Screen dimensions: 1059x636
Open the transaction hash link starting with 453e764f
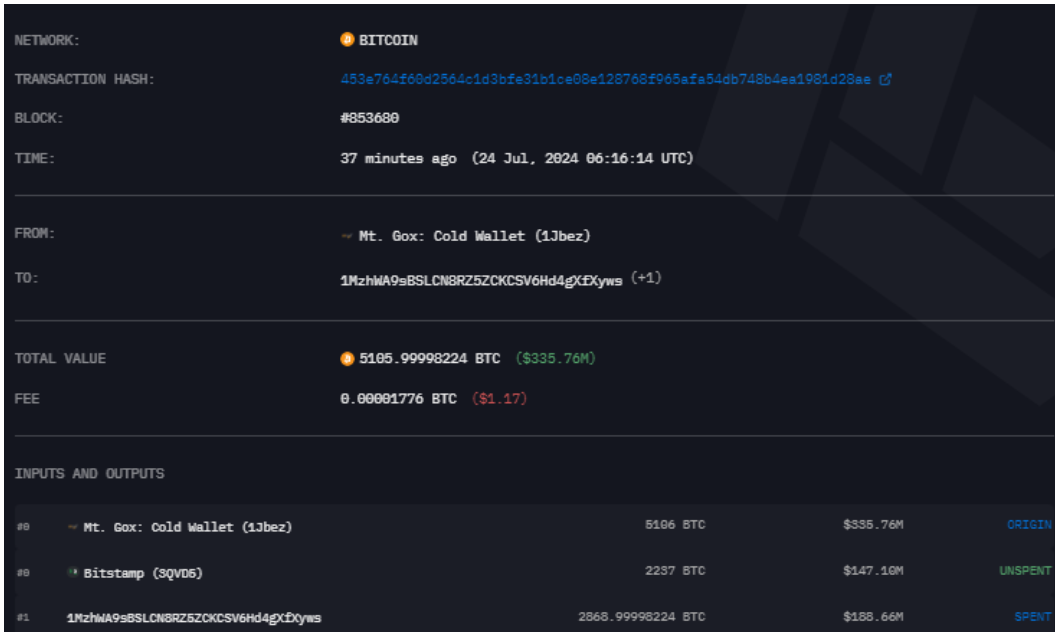click(605, 80)
